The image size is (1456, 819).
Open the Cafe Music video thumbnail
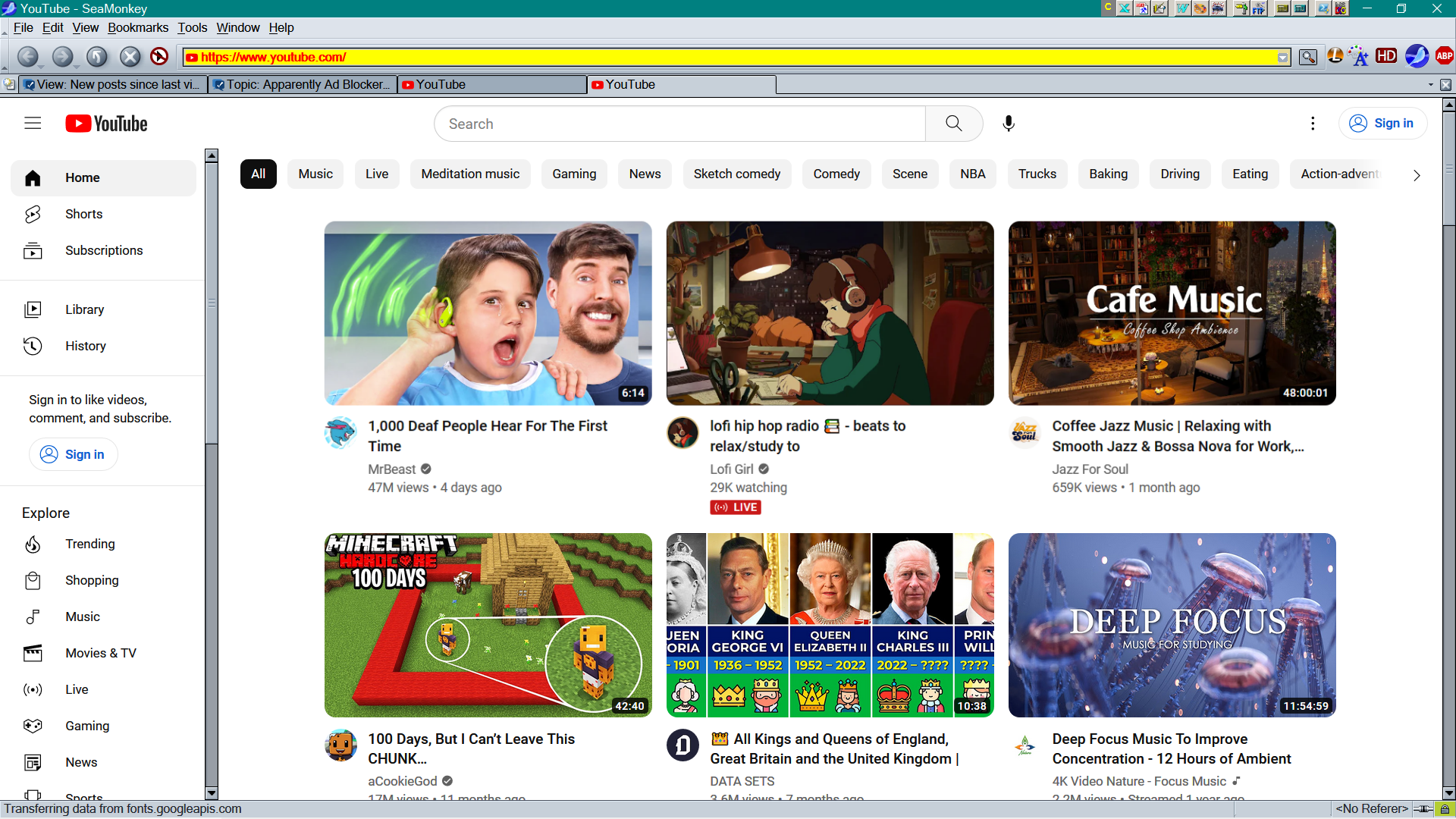click(x=1172, y=313)
